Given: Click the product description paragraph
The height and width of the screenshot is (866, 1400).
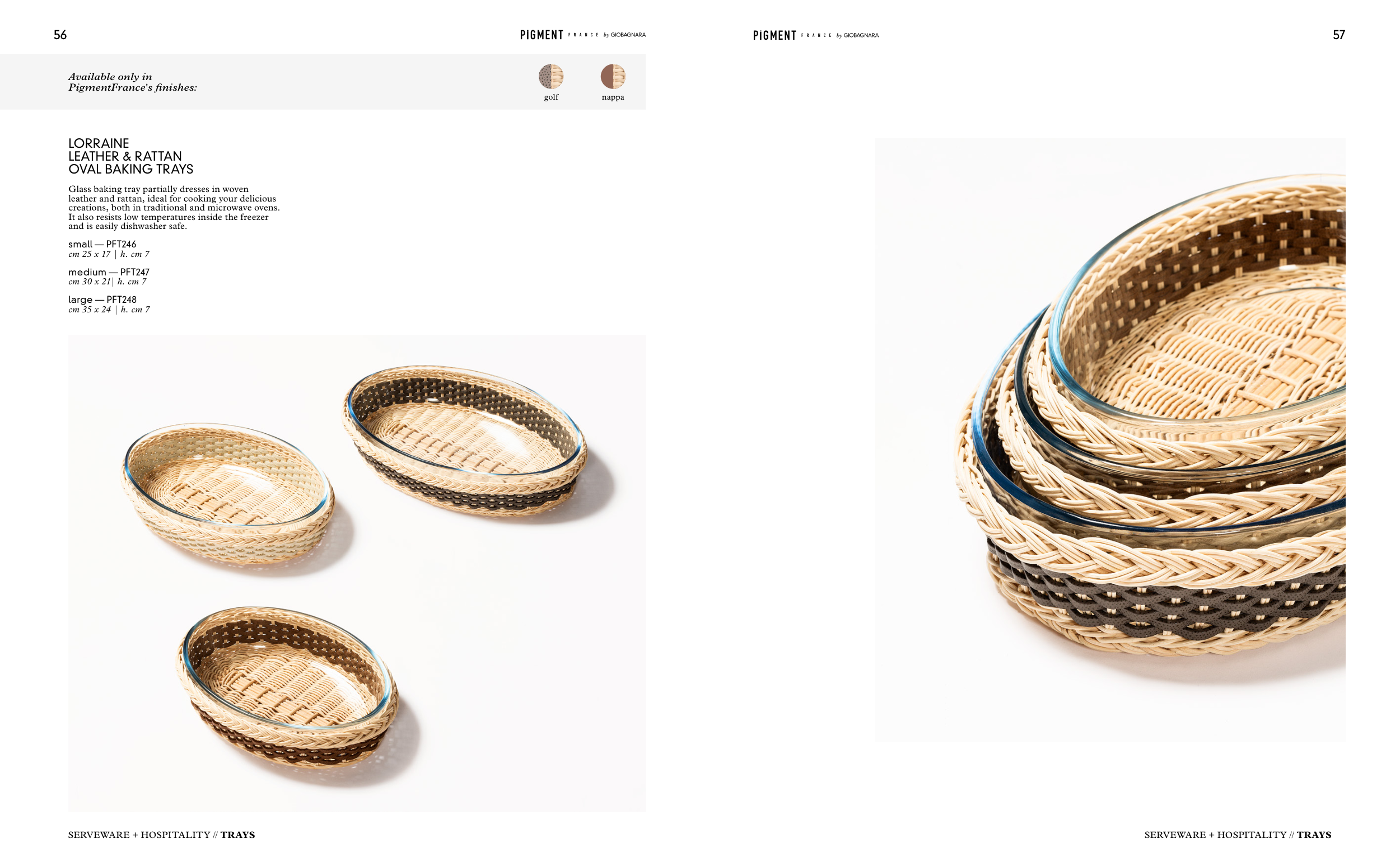Looking at the screenshot, I should tap(174, 208).
